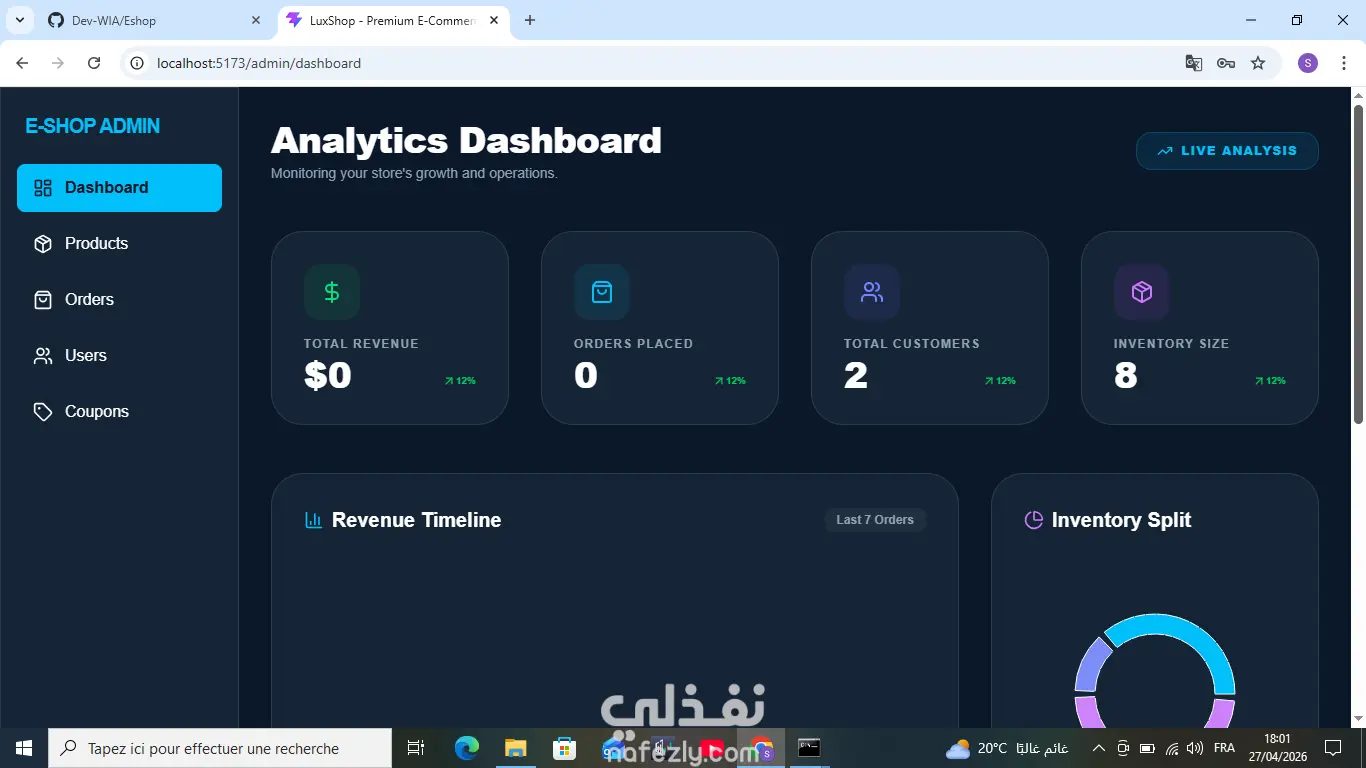Viewport: 1366px width, 768px height.
Task: Click the Analytics Dashboard heading
Action: tap(466, 140)
